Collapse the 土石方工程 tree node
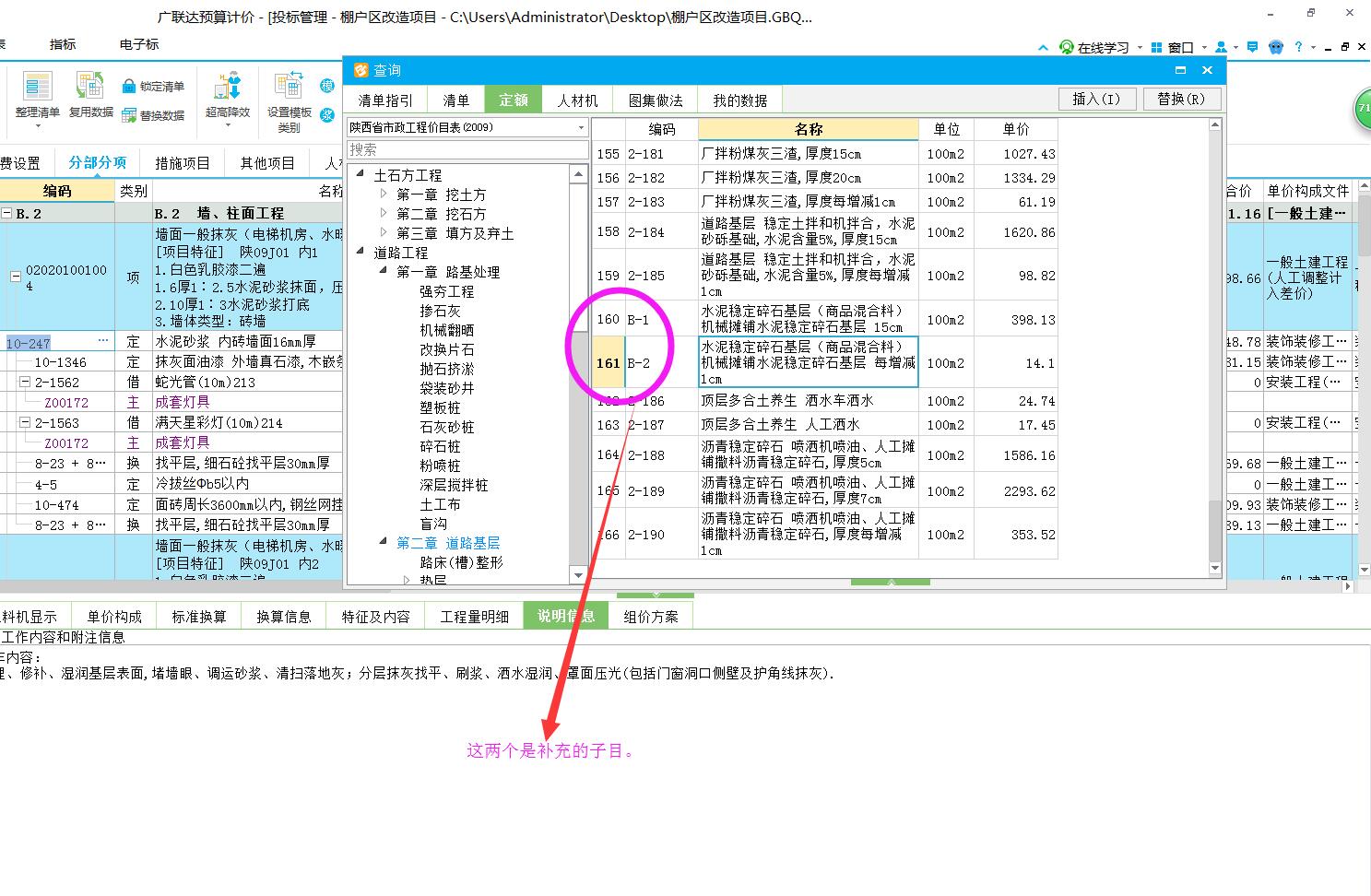 [361, 174]
